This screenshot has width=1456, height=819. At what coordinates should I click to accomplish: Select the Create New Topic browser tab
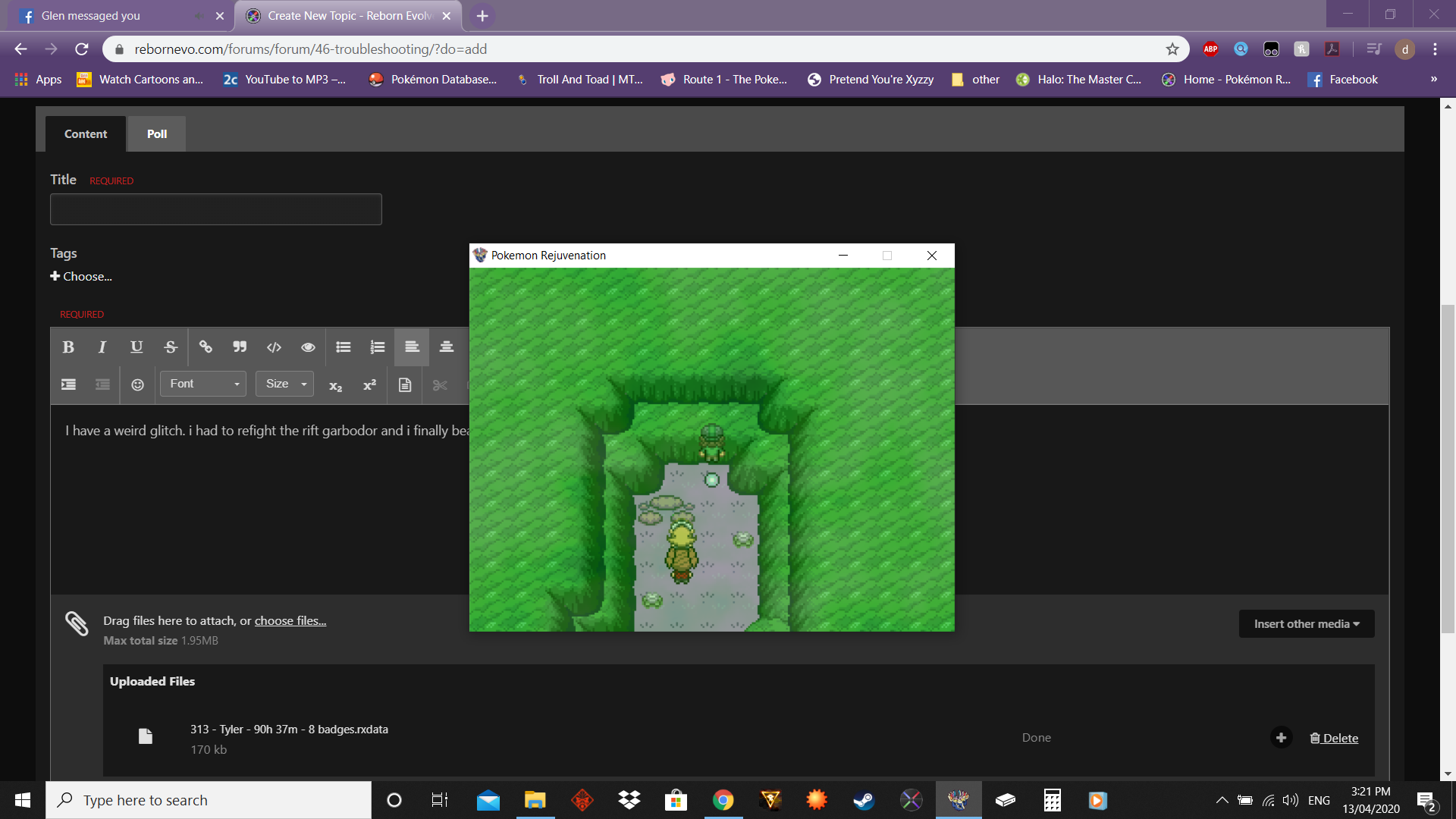(x=349, y=16)
